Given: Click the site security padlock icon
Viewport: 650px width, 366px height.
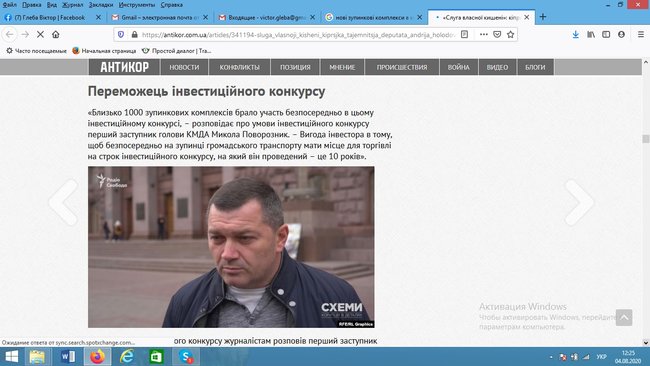Looking at the screenshot, I should (134, 34).
